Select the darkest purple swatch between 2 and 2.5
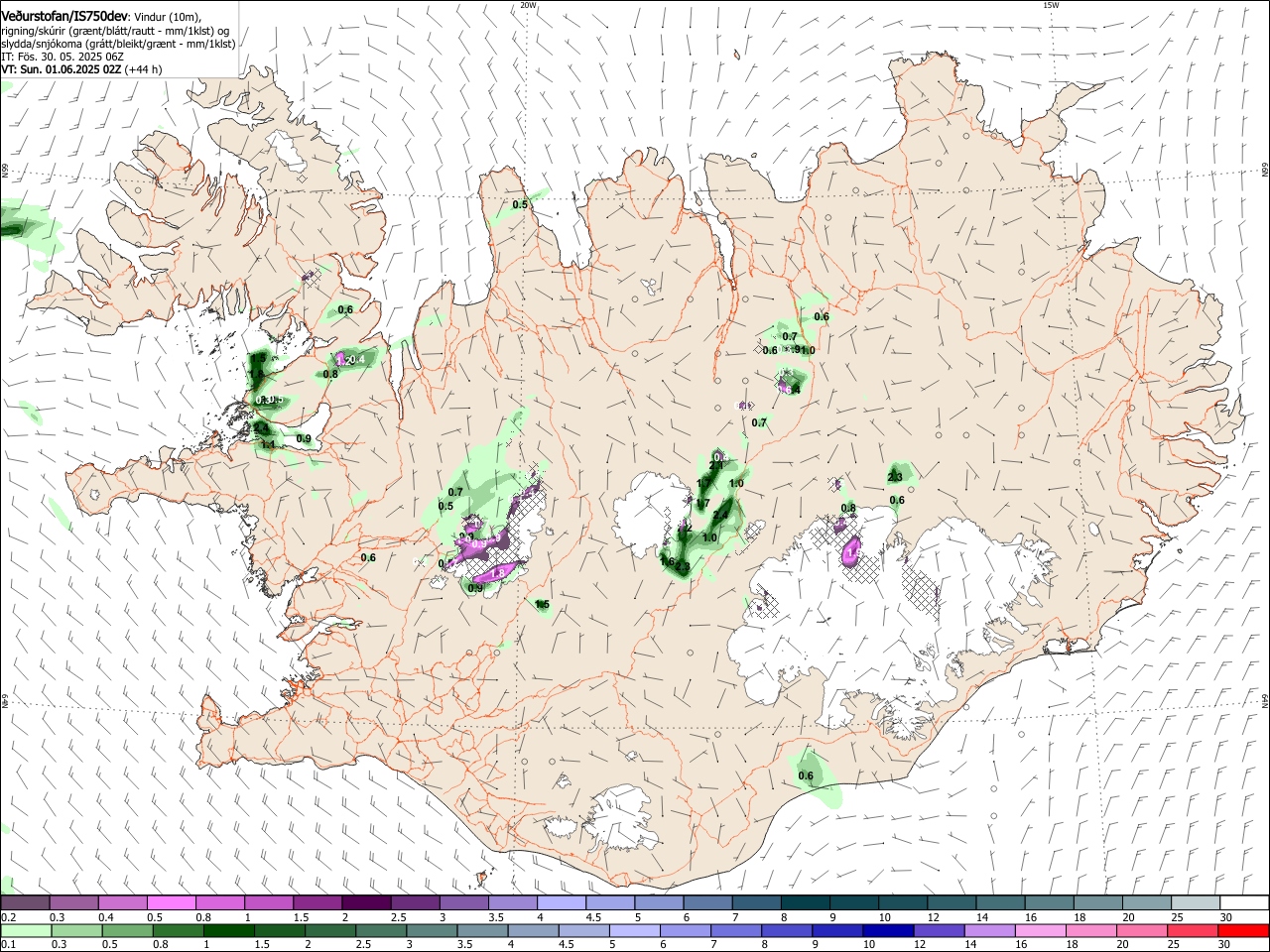The width and height of the screenshot is (1270, 952). pos(366,902)
